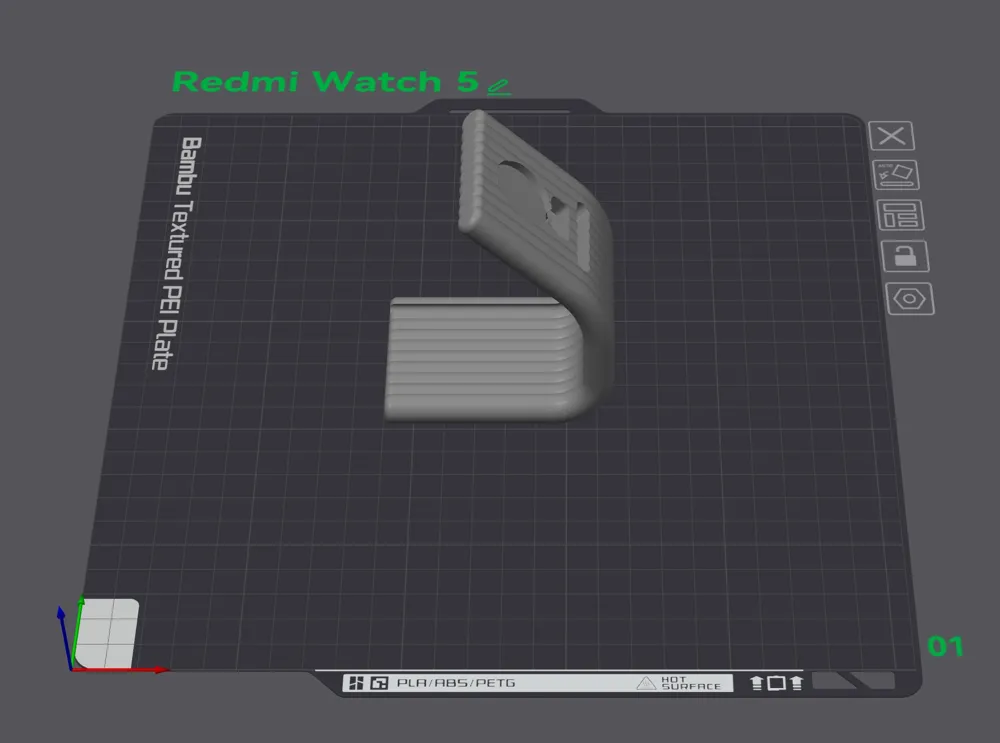The image size is (1000, 743).
Task: Select the ribbed base of the model
Action: (x=485, y=357)
